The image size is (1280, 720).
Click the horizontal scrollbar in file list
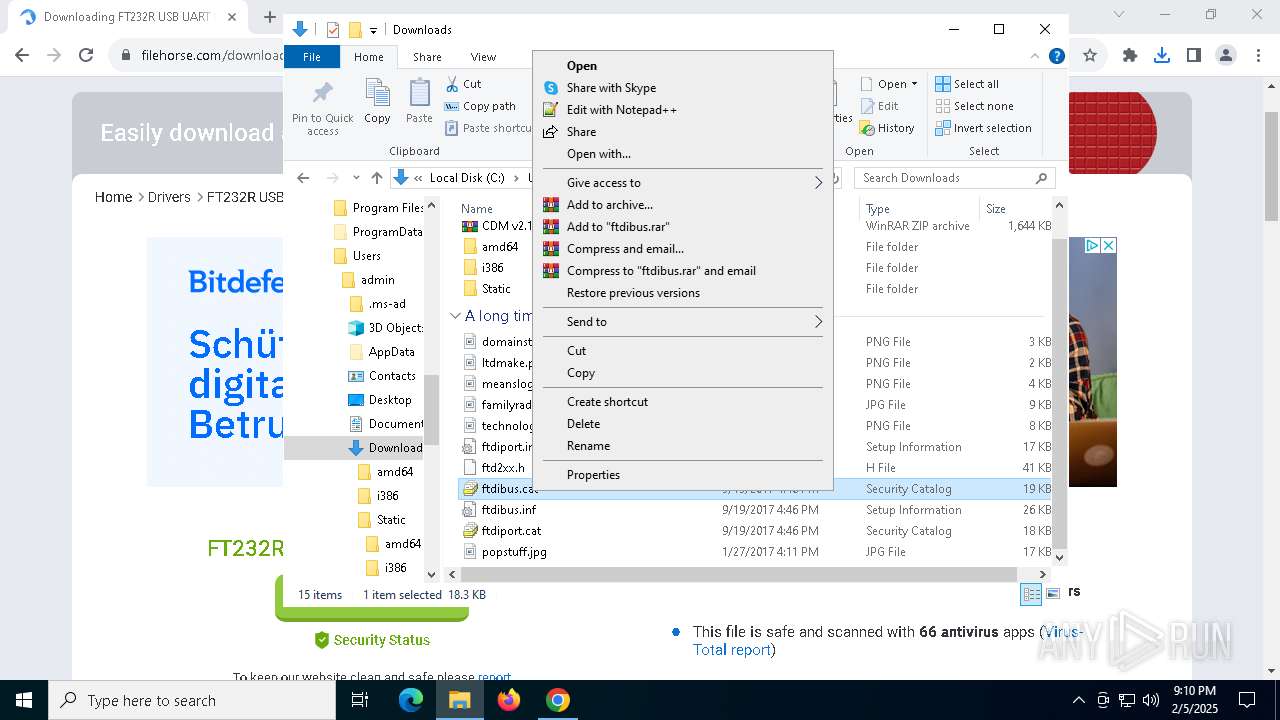pos(740,575)
